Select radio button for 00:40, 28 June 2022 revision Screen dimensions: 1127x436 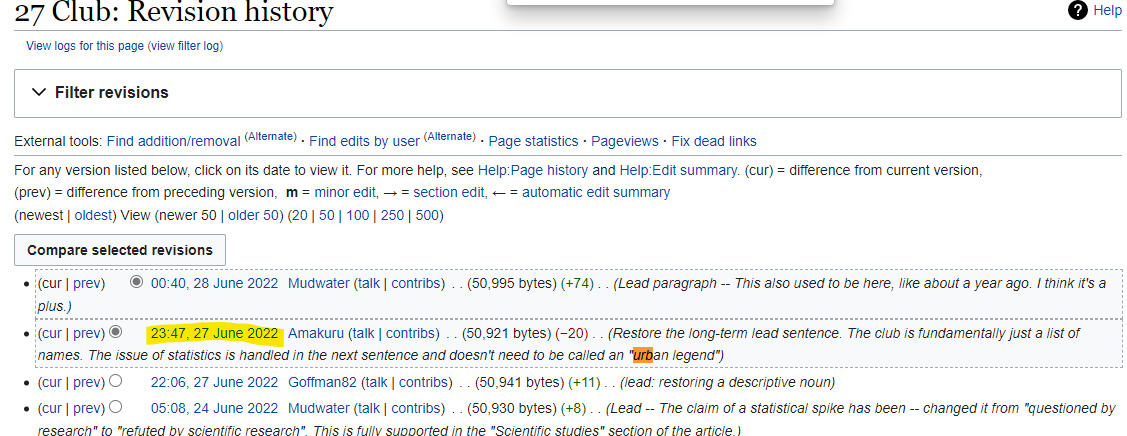(x=137, y=283)
